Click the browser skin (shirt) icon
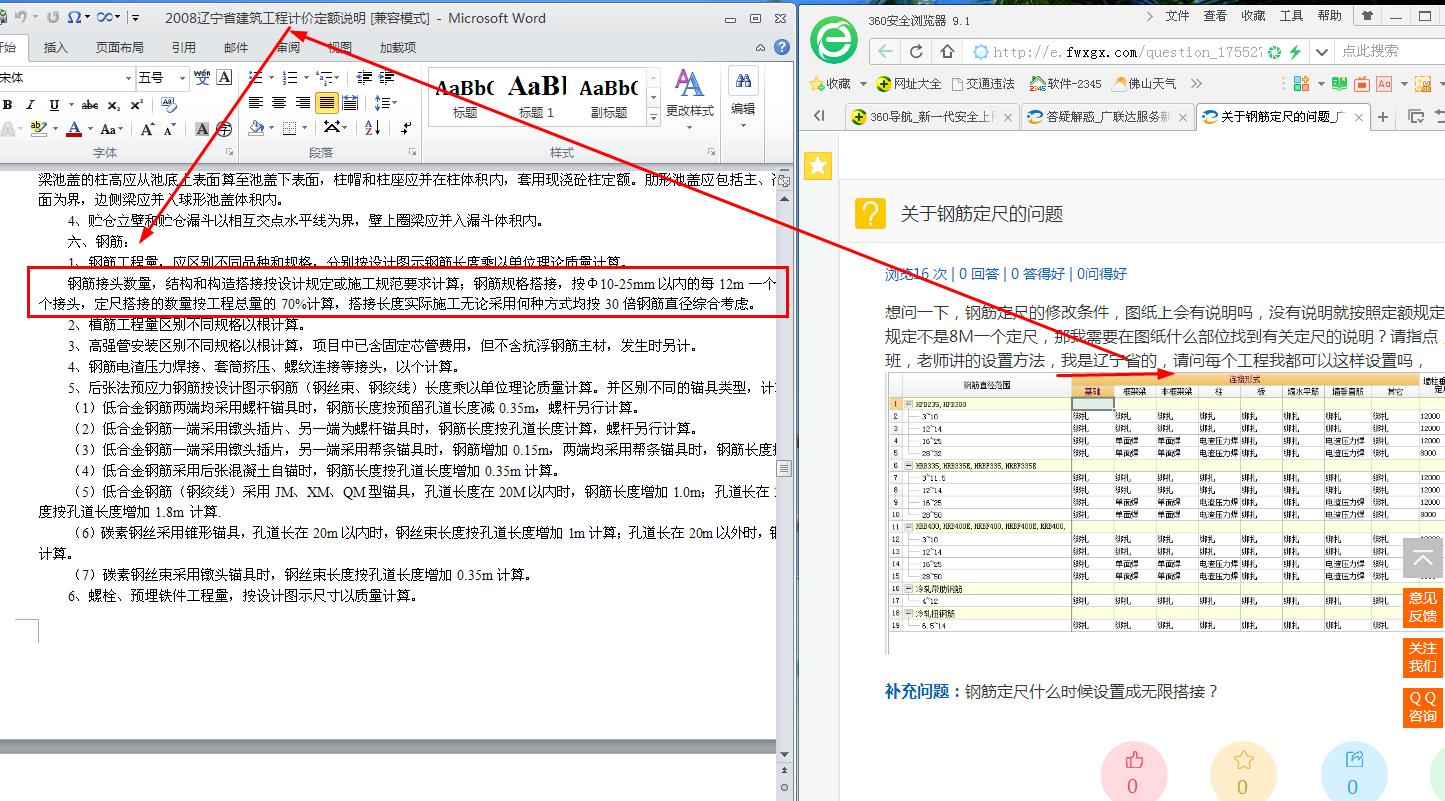The image size is (1445, 801). click(1365, 16)
